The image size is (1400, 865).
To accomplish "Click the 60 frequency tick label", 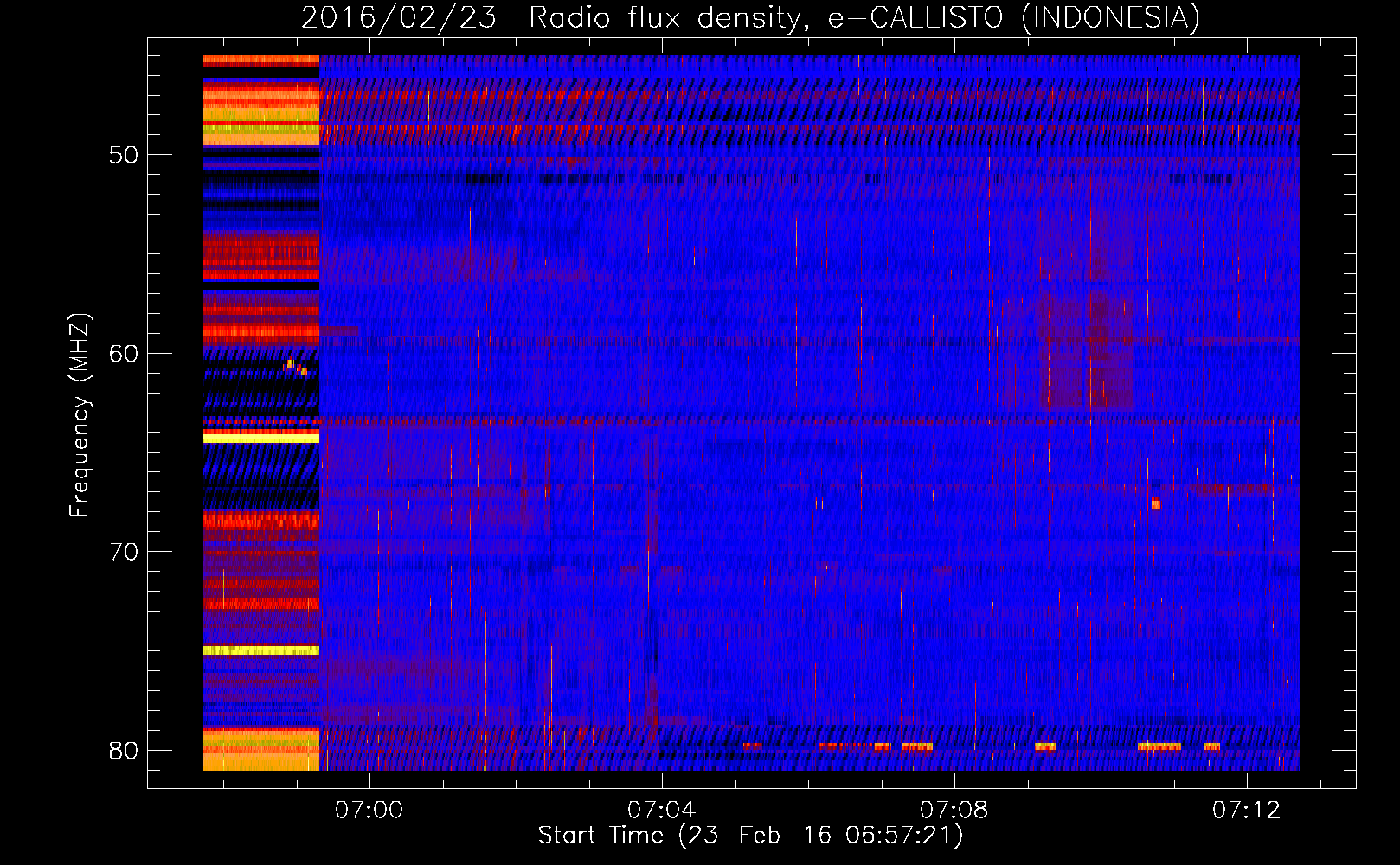I will (124, 353).
